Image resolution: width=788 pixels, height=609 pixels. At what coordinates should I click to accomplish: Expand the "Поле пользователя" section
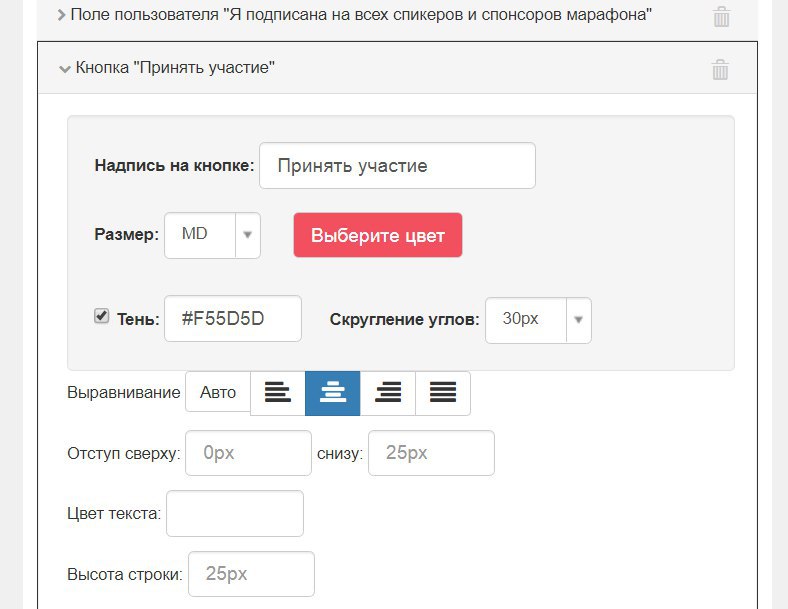tap(62, 15)
